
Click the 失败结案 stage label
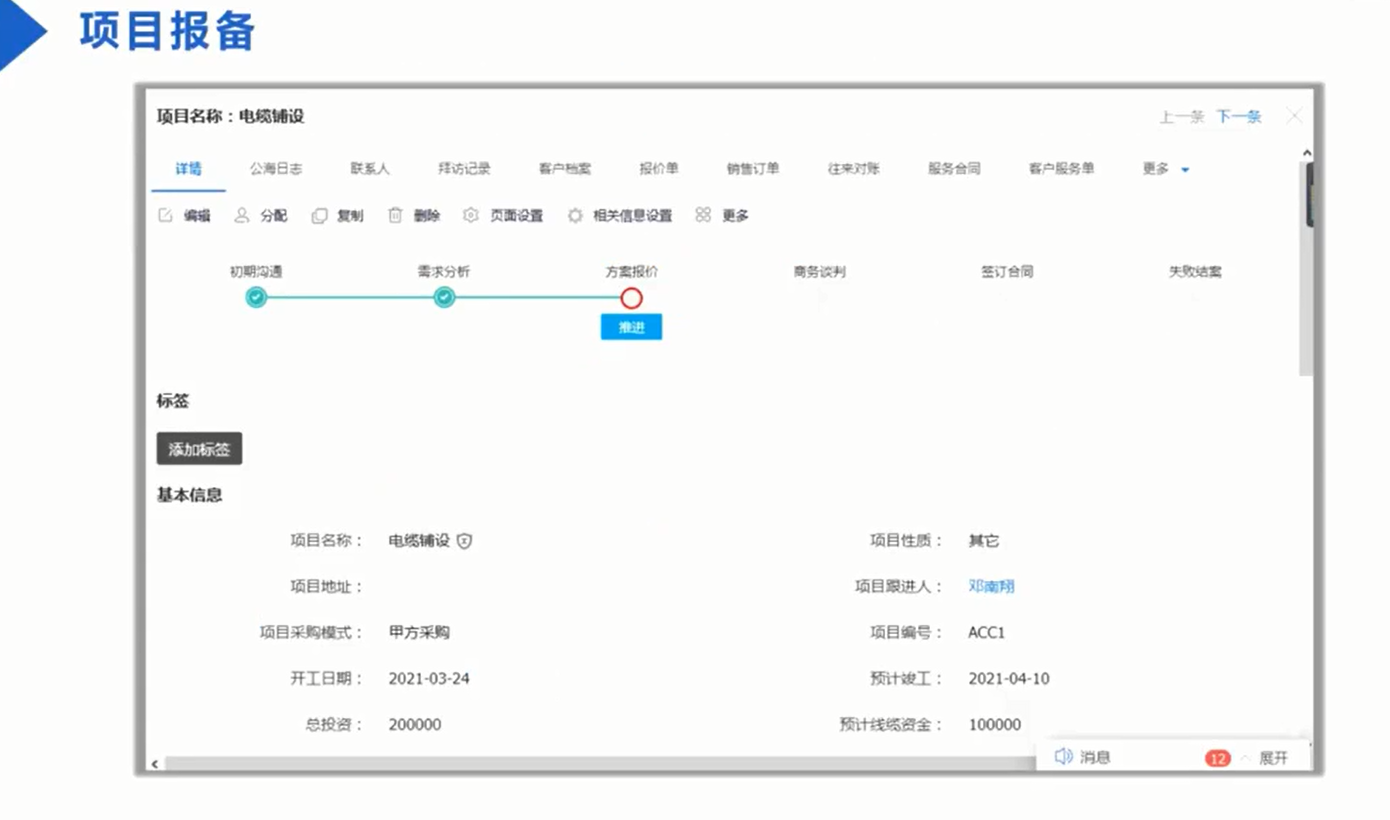pos(1195,271)
